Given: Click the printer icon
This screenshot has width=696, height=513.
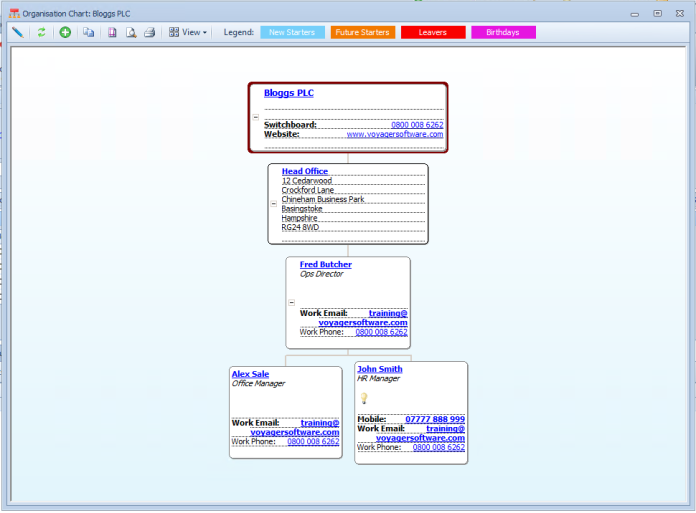Looking at the screenshot, I should (x=149, y=32).
